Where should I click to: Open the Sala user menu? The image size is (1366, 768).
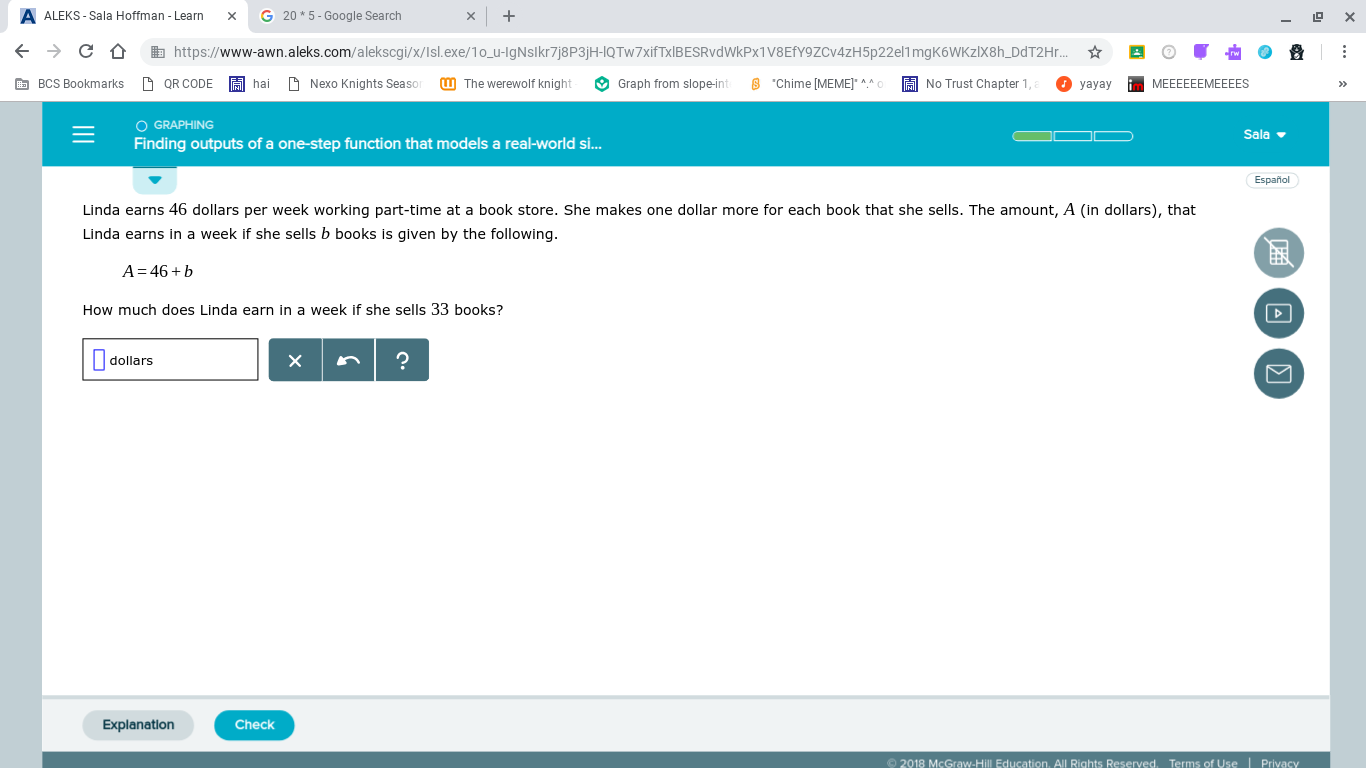pos(1264,134)
